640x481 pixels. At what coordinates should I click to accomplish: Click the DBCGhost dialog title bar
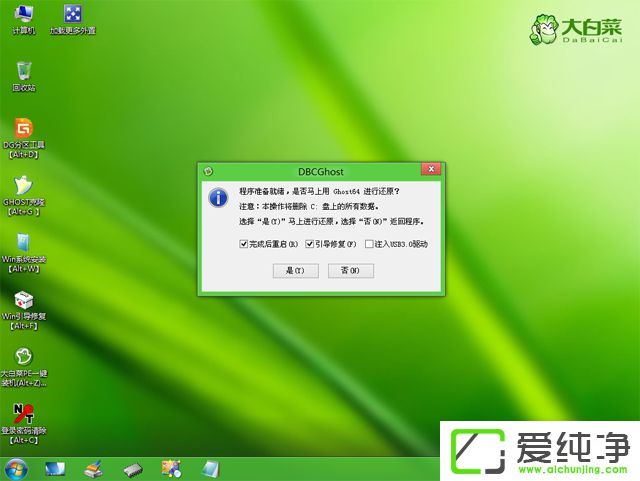point(320,170)
